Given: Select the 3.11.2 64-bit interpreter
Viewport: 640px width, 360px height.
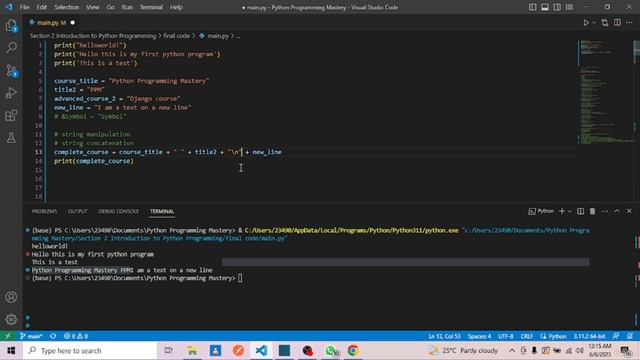Looking at the screenshot, I should 589,336.
